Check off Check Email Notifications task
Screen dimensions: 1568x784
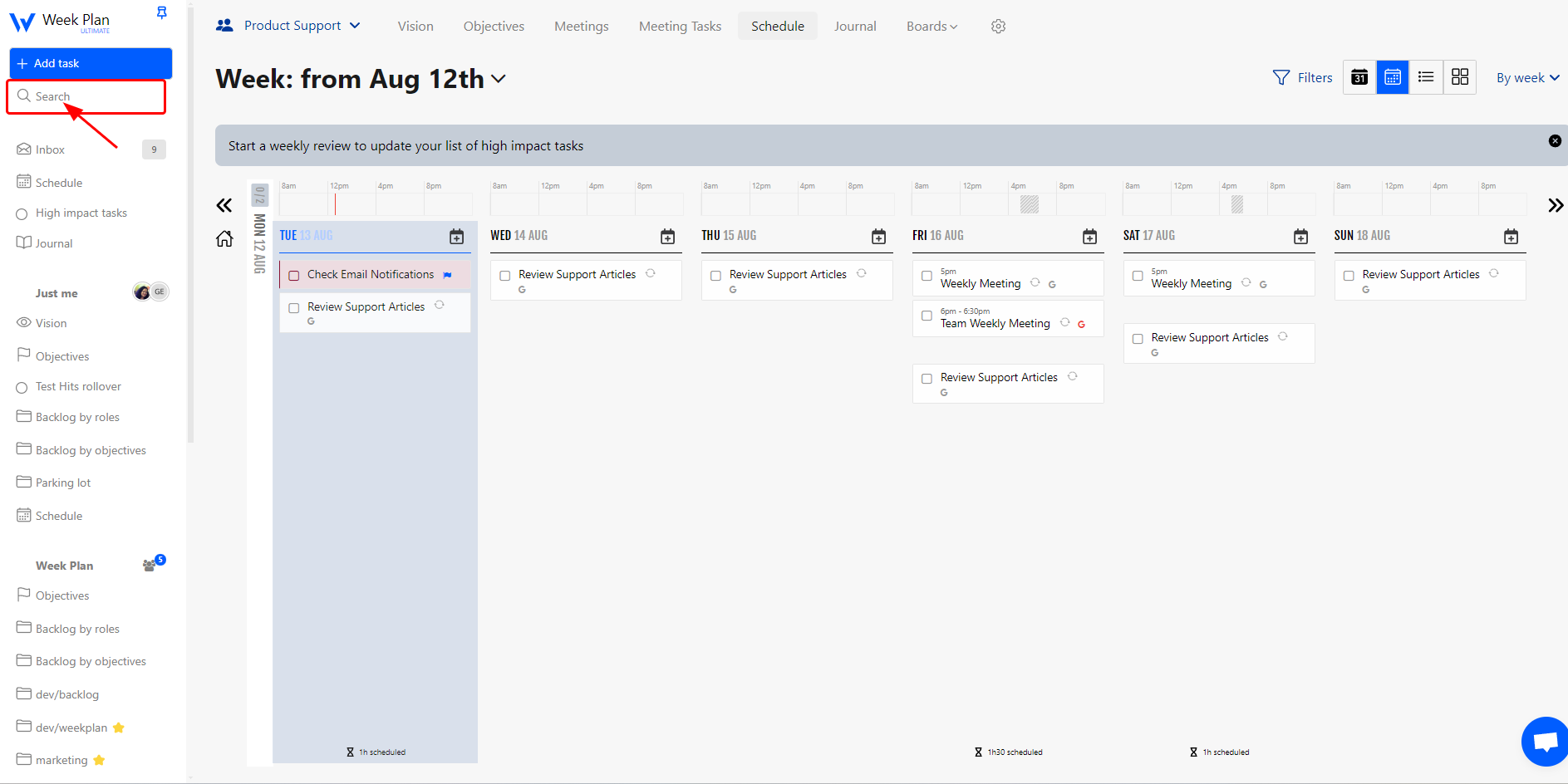pos(293,276)
